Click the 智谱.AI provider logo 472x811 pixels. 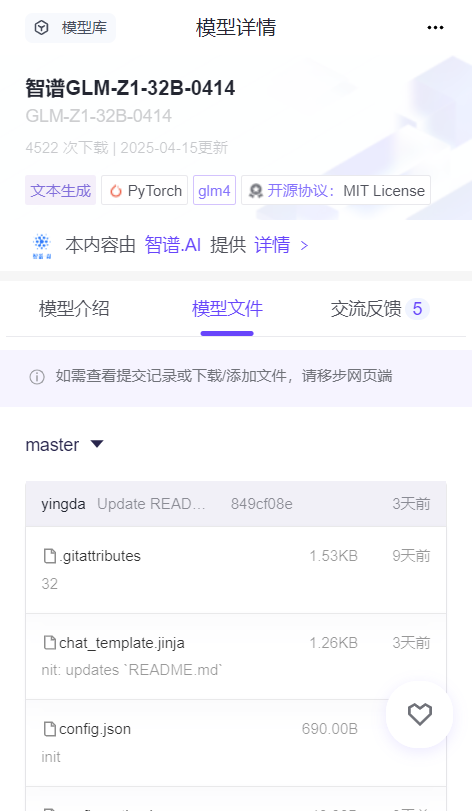point(41,246)
